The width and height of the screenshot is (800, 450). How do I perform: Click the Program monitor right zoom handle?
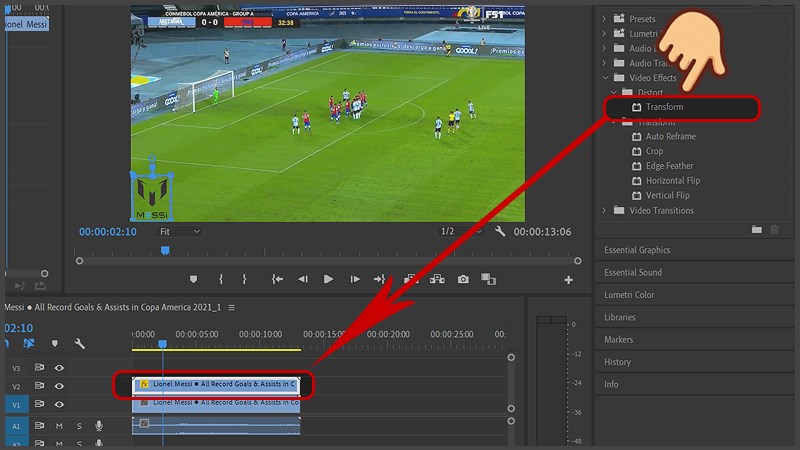(x=578, y=261)
